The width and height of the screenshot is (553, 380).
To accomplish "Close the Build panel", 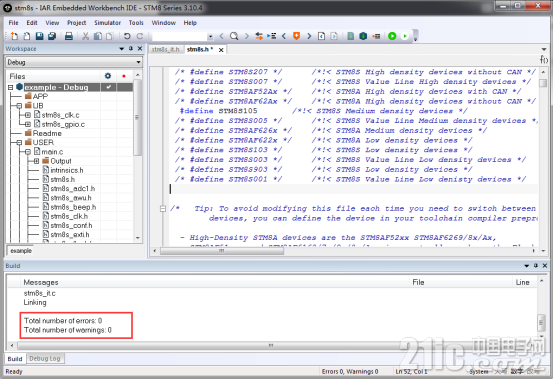I will [x=545, y=266].
